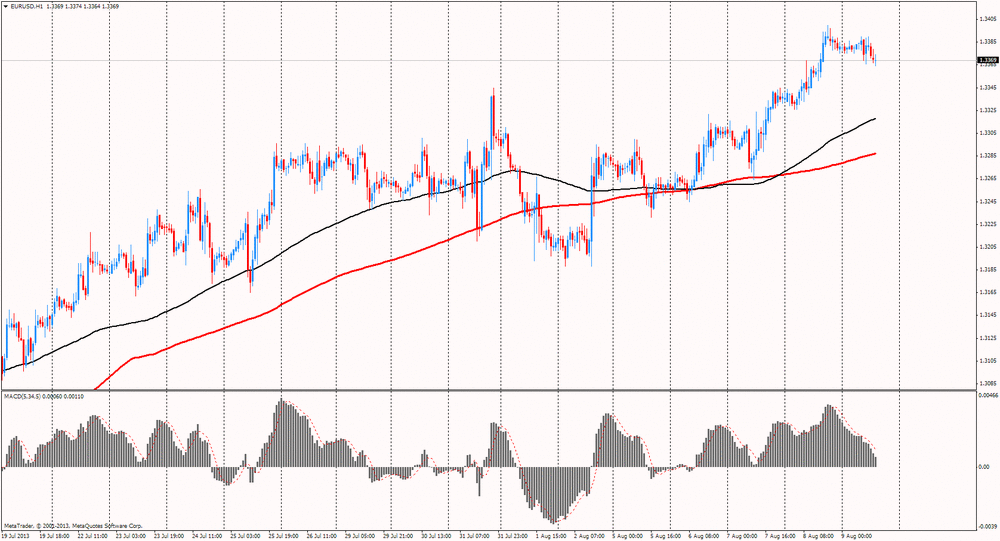This screenshot has height=541, width=1000.
Task: Click the small triangle before EURUSD.H1
Action: (x=5, y=6)
